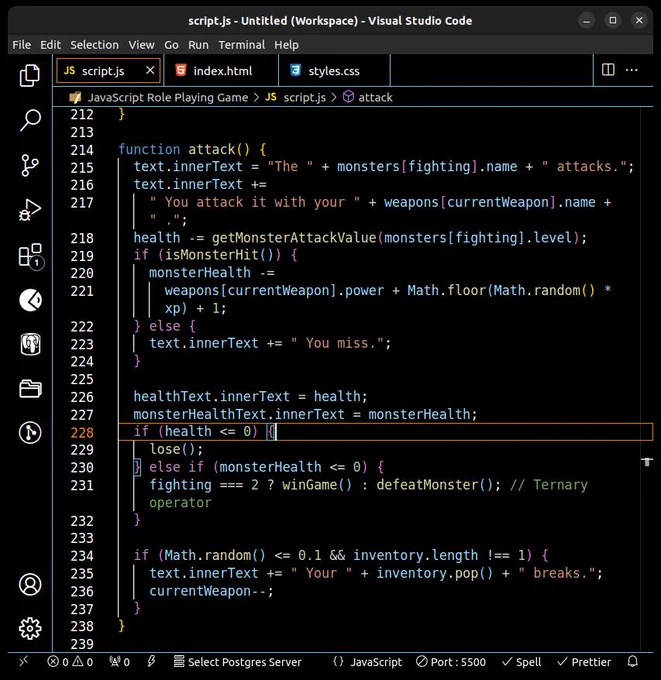Open the Accounts icon
The height and width of the screenshot is (680, 661).
tap(30, 584)
